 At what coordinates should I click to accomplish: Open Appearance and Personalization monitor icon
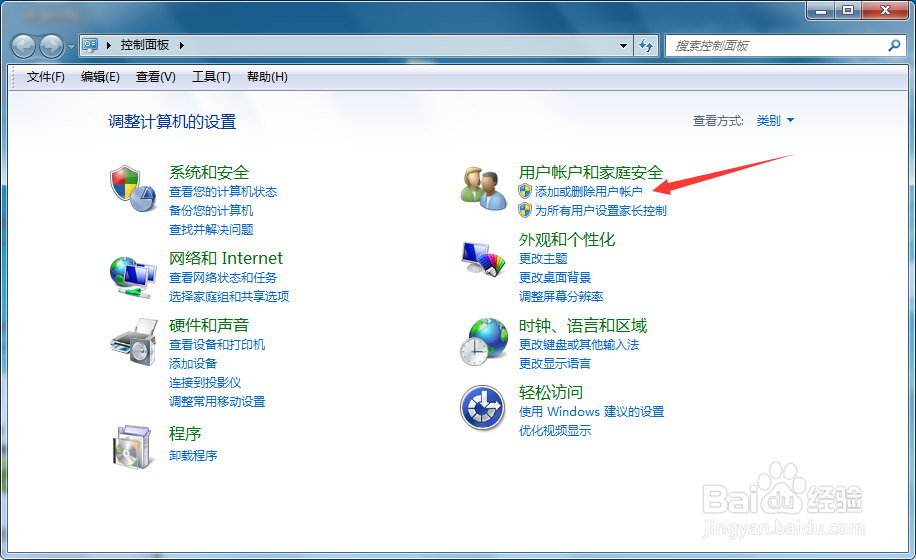tap(483, 259)
